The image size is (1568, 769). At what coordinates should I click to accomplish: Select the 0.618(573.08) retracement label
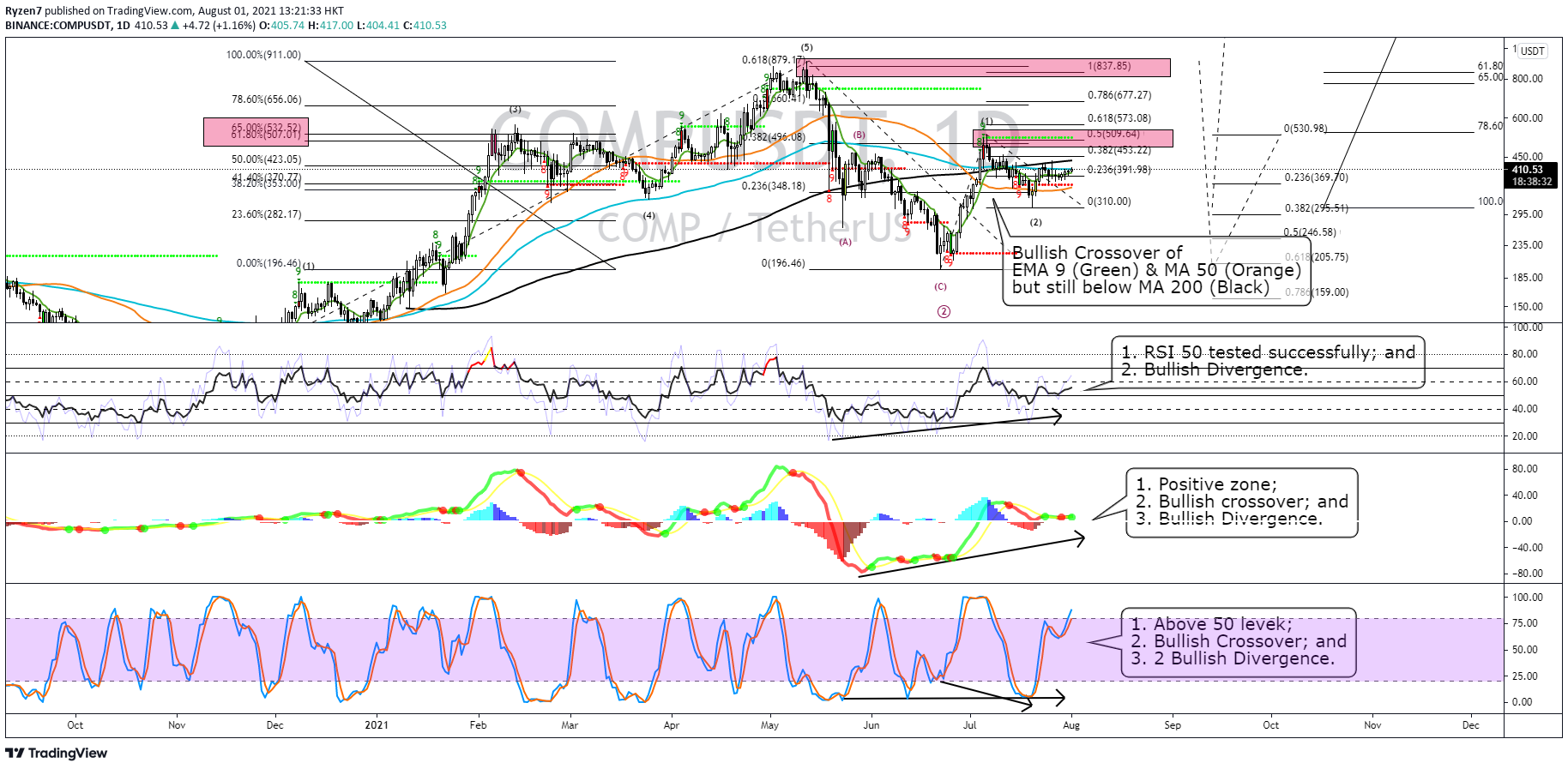pyautogui.click(x=1119, y=118)
